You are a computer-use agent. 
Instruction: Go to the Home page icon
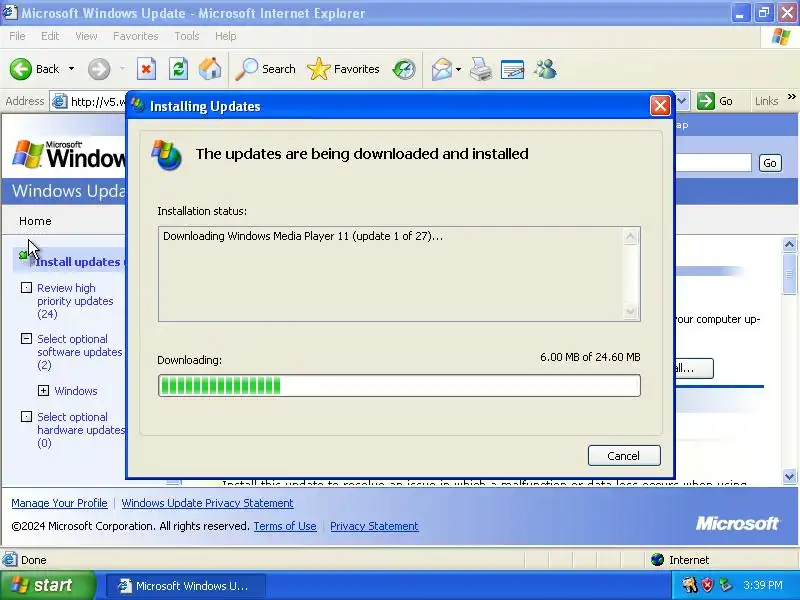[x=210, y=69]
